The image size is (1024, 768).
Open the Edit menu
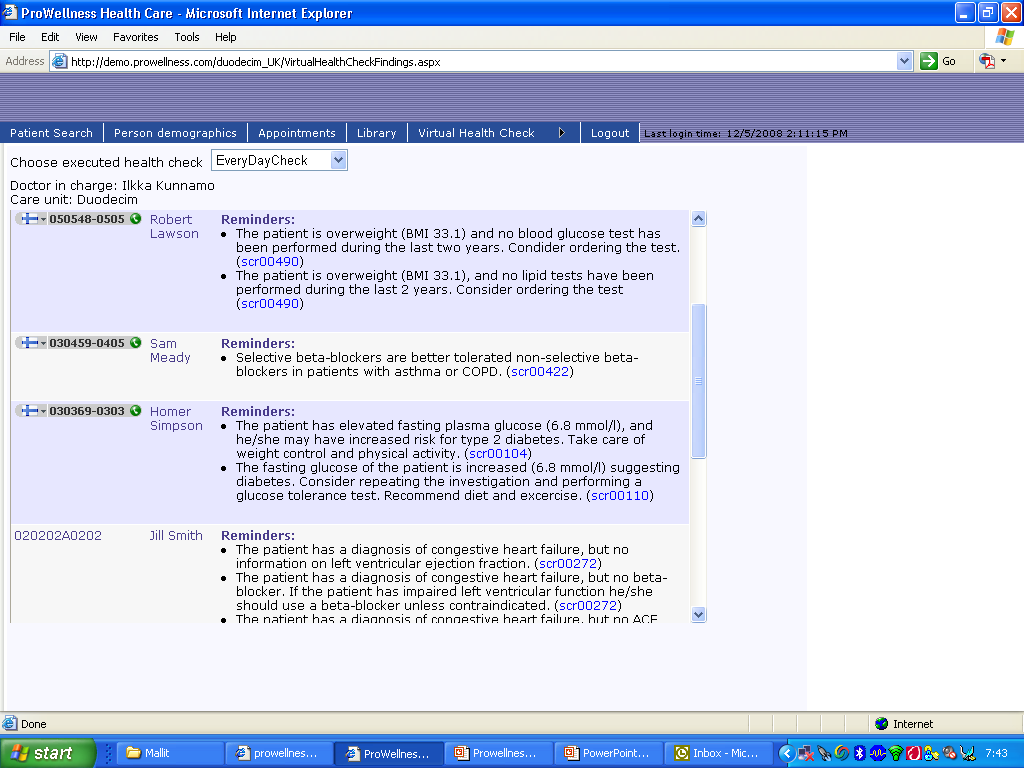[x=50, y=37]
